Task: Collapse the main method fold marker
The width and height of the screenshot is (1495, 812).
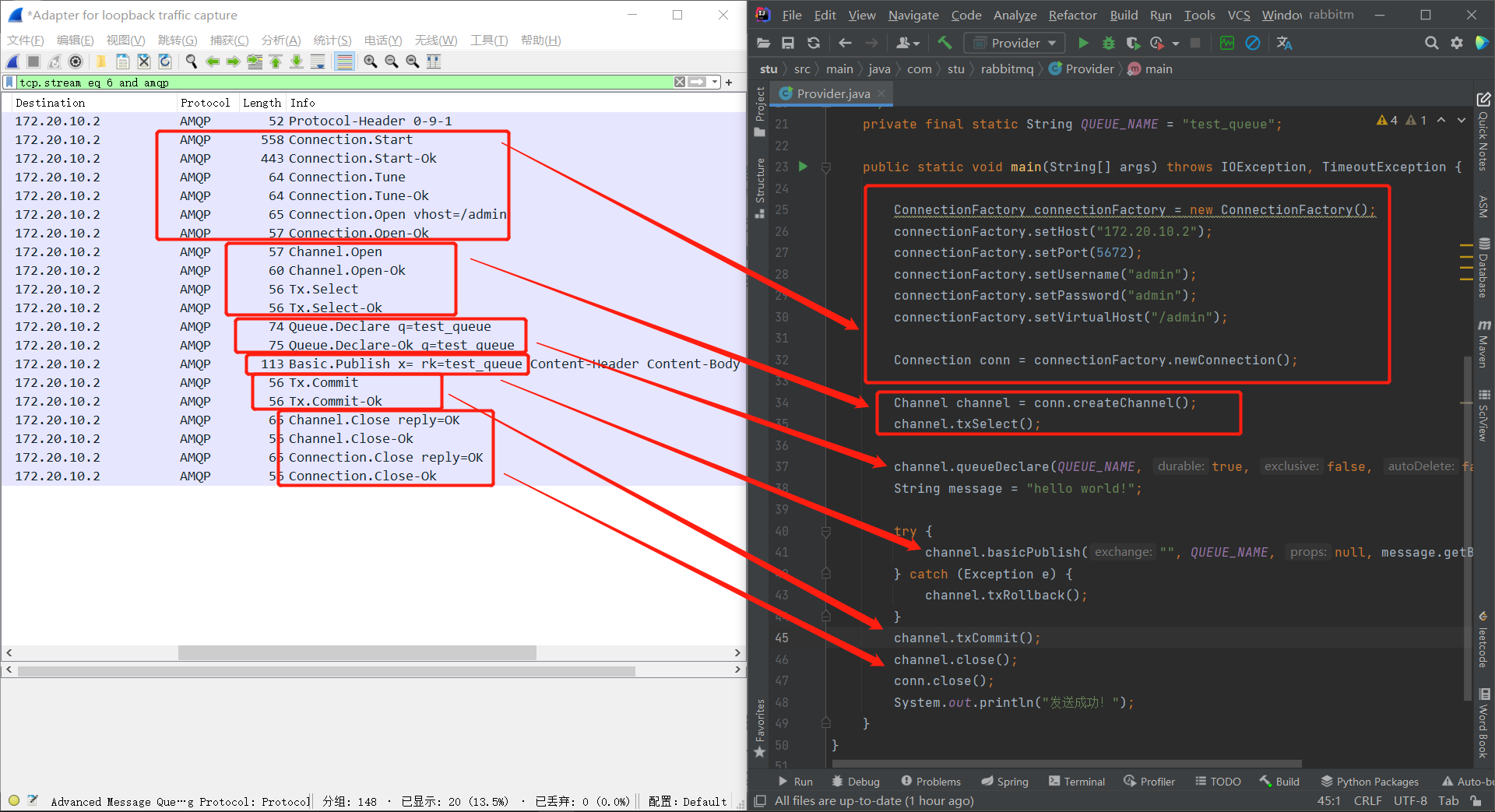Action: pos(826,167)
